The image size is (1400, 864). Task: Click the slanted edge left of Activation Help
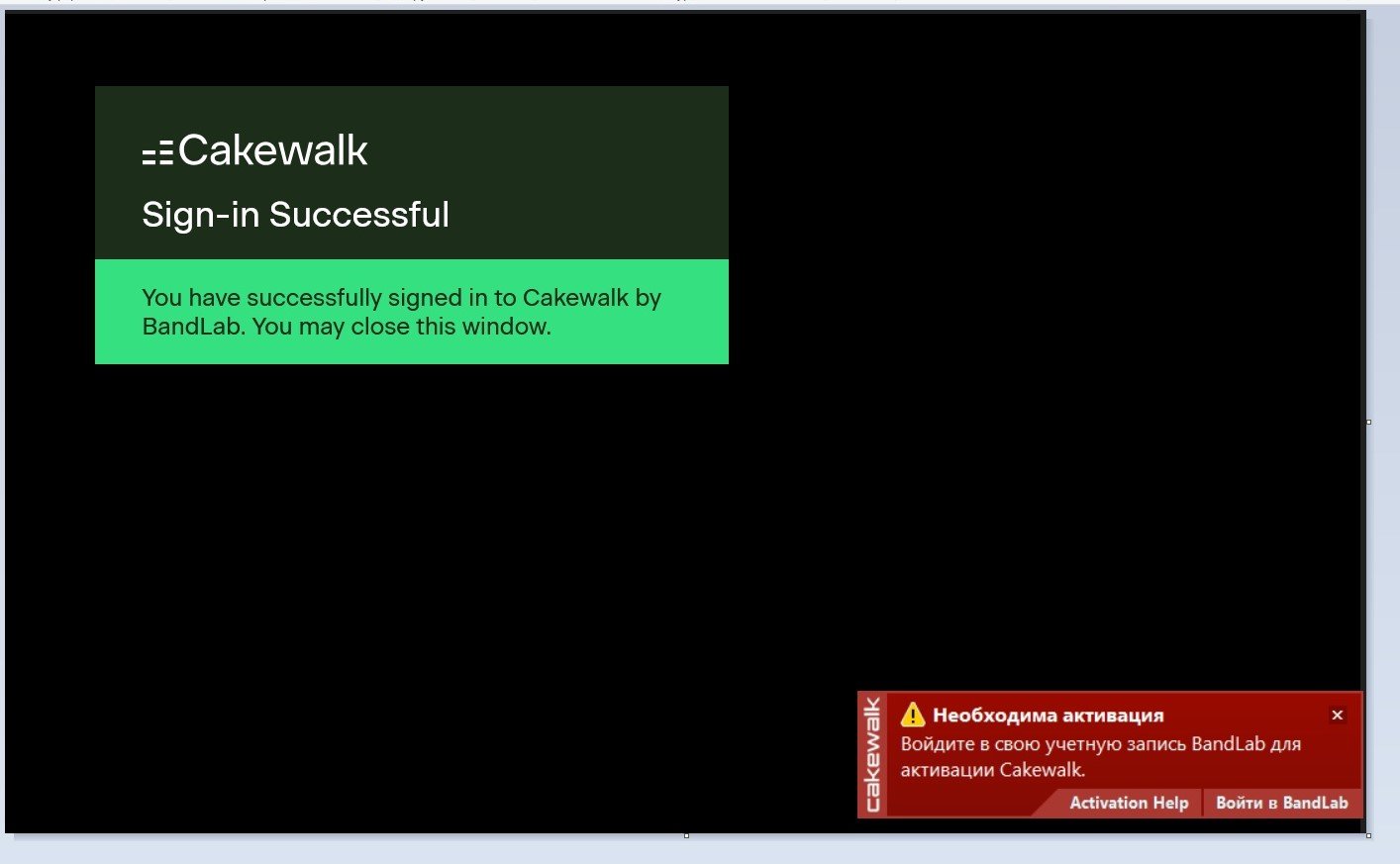(x=1046, y=803)
